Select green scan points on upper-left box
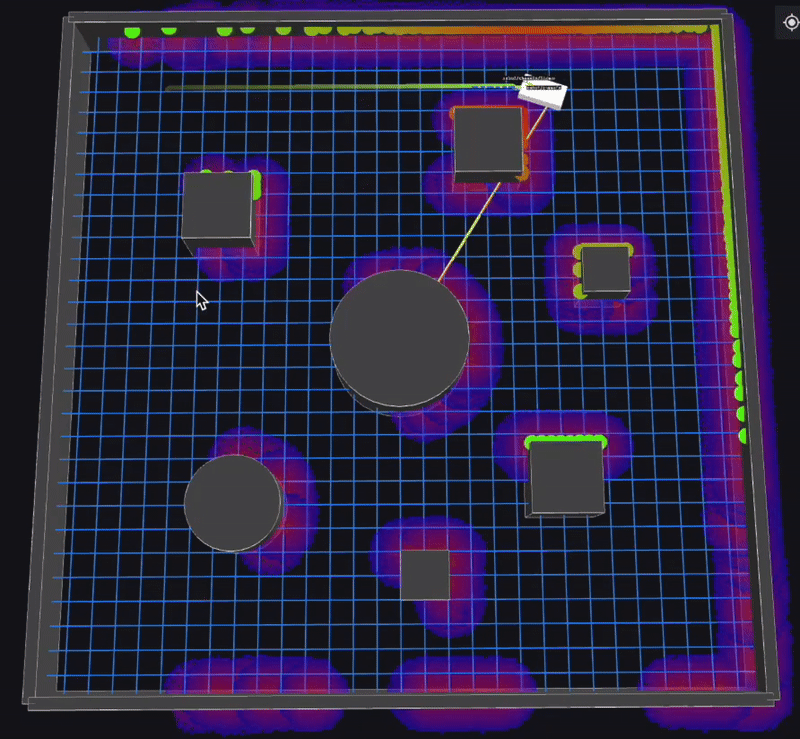 pyautogui.click(x=255, y=184)
